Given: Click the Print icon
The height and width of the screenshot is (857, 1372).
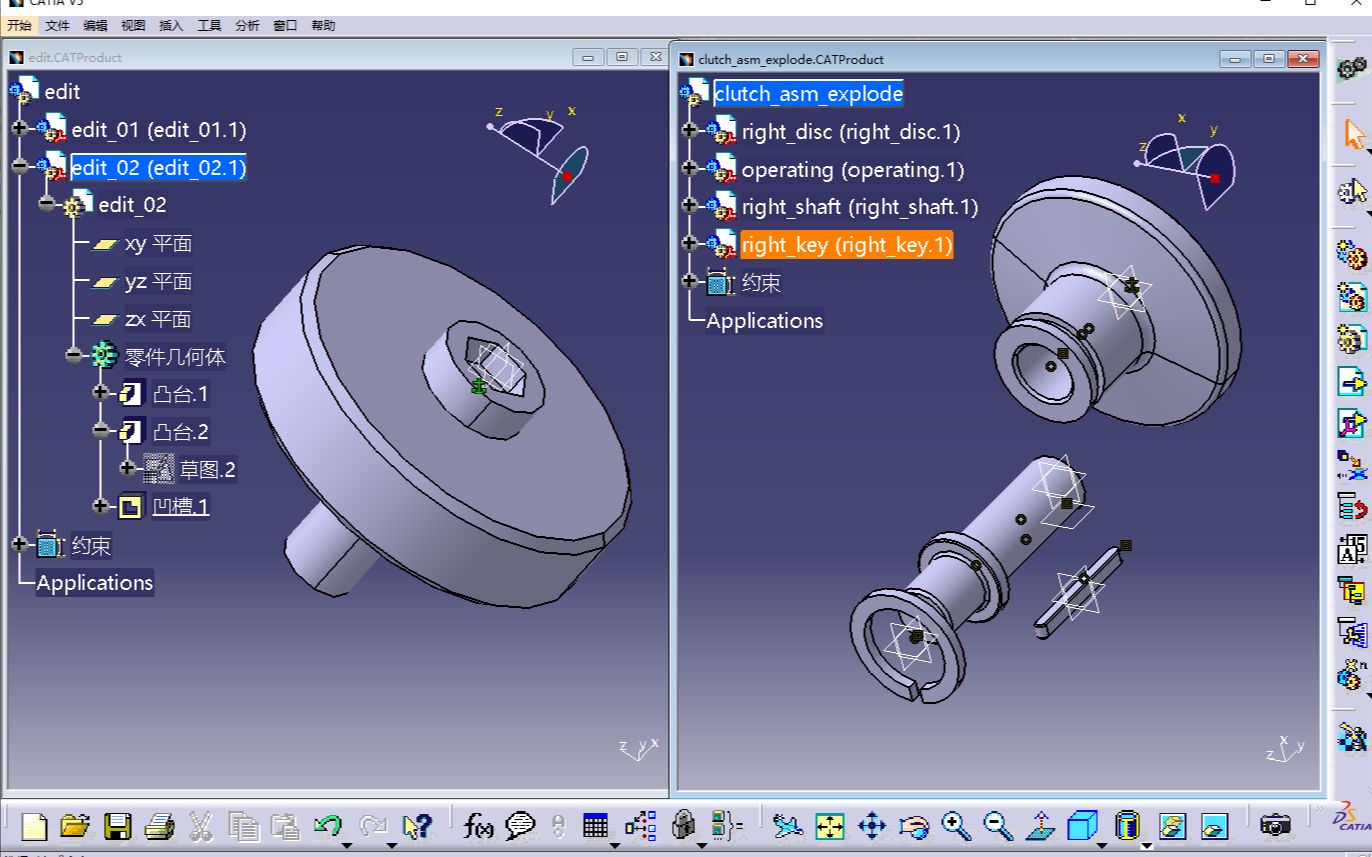Looking at the screenshot, I should tap(160, 826).
